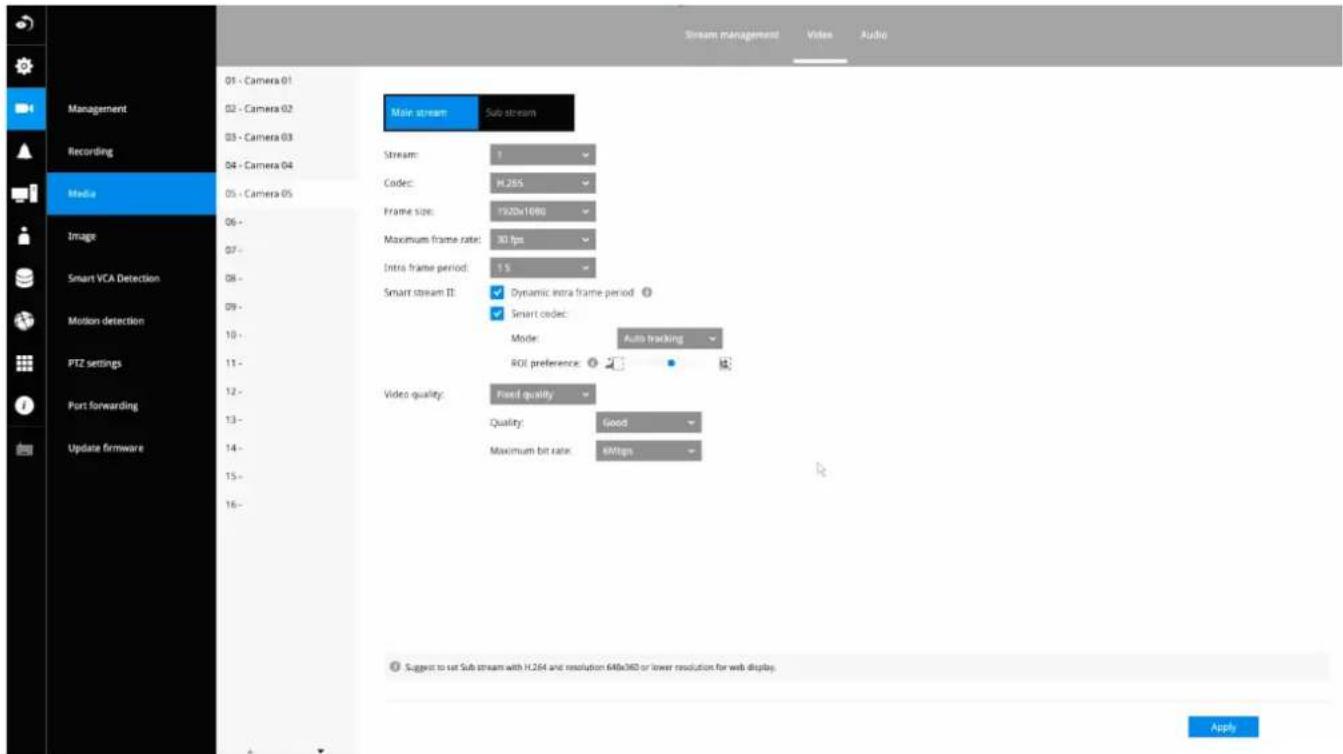The image size is (1343, 754).
Task: Click the icon left of ROI slider
Action: pos(614,364)
